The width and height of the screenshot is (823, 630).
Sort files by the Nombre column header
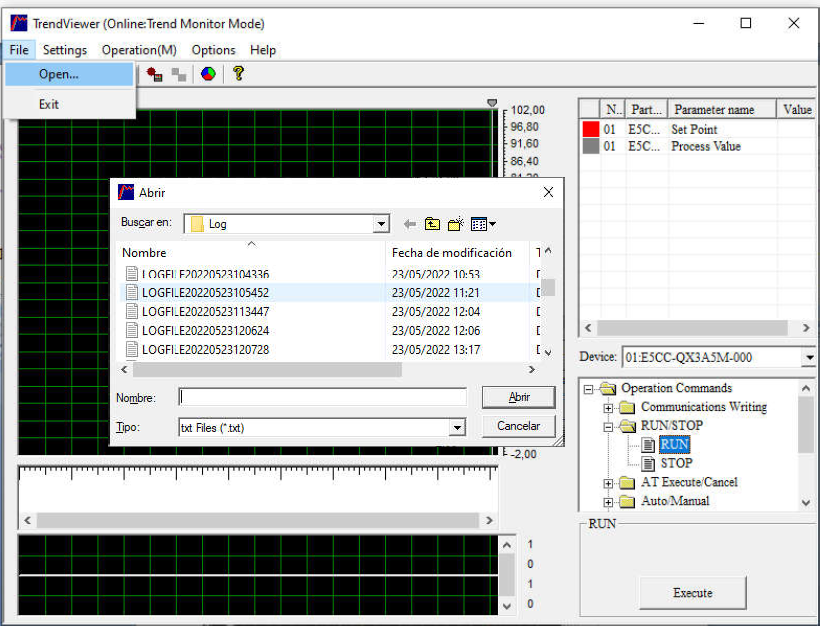[251, 253]
